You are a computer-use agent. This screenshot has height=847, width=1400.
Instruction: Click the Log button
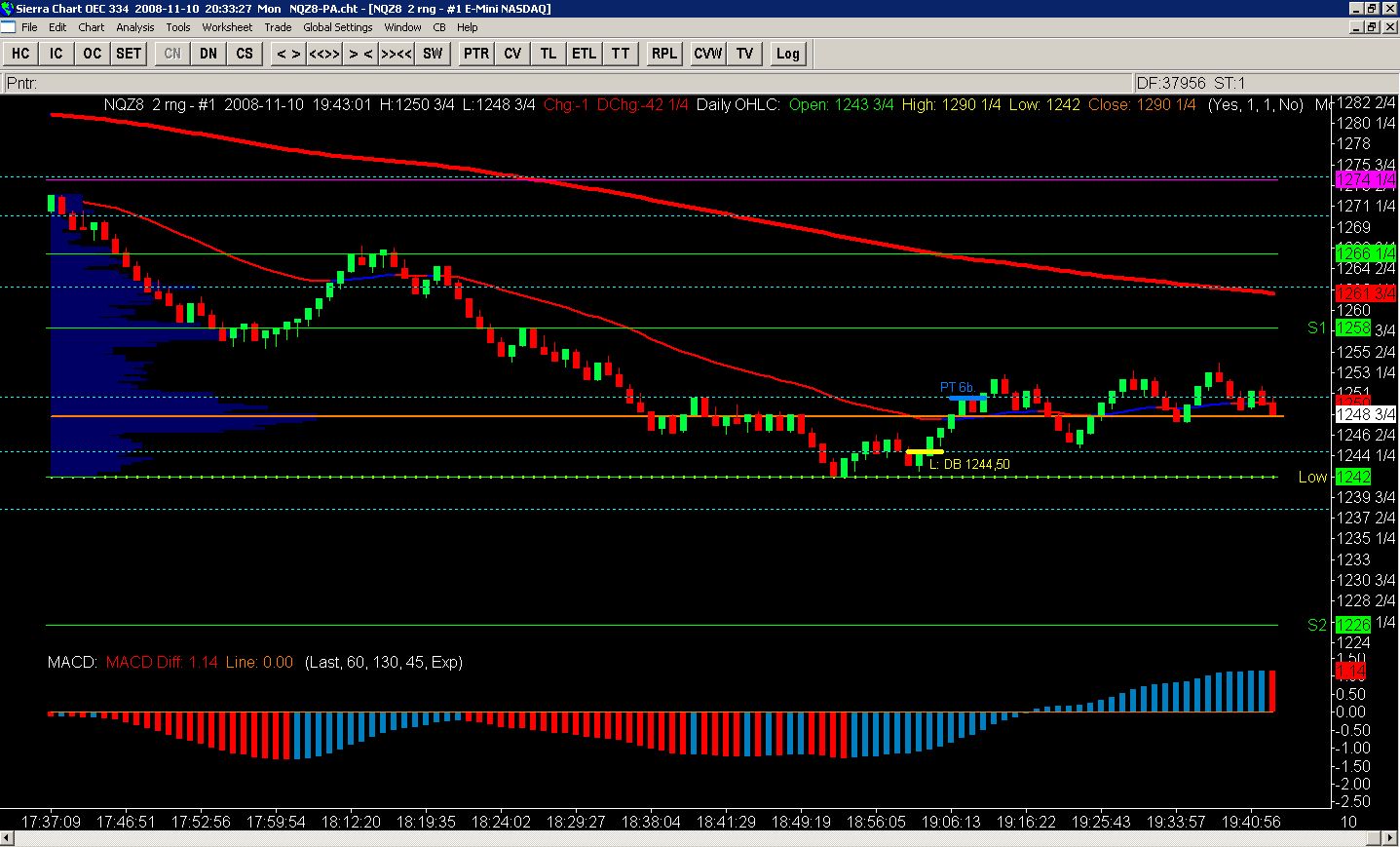coord(787,54)
